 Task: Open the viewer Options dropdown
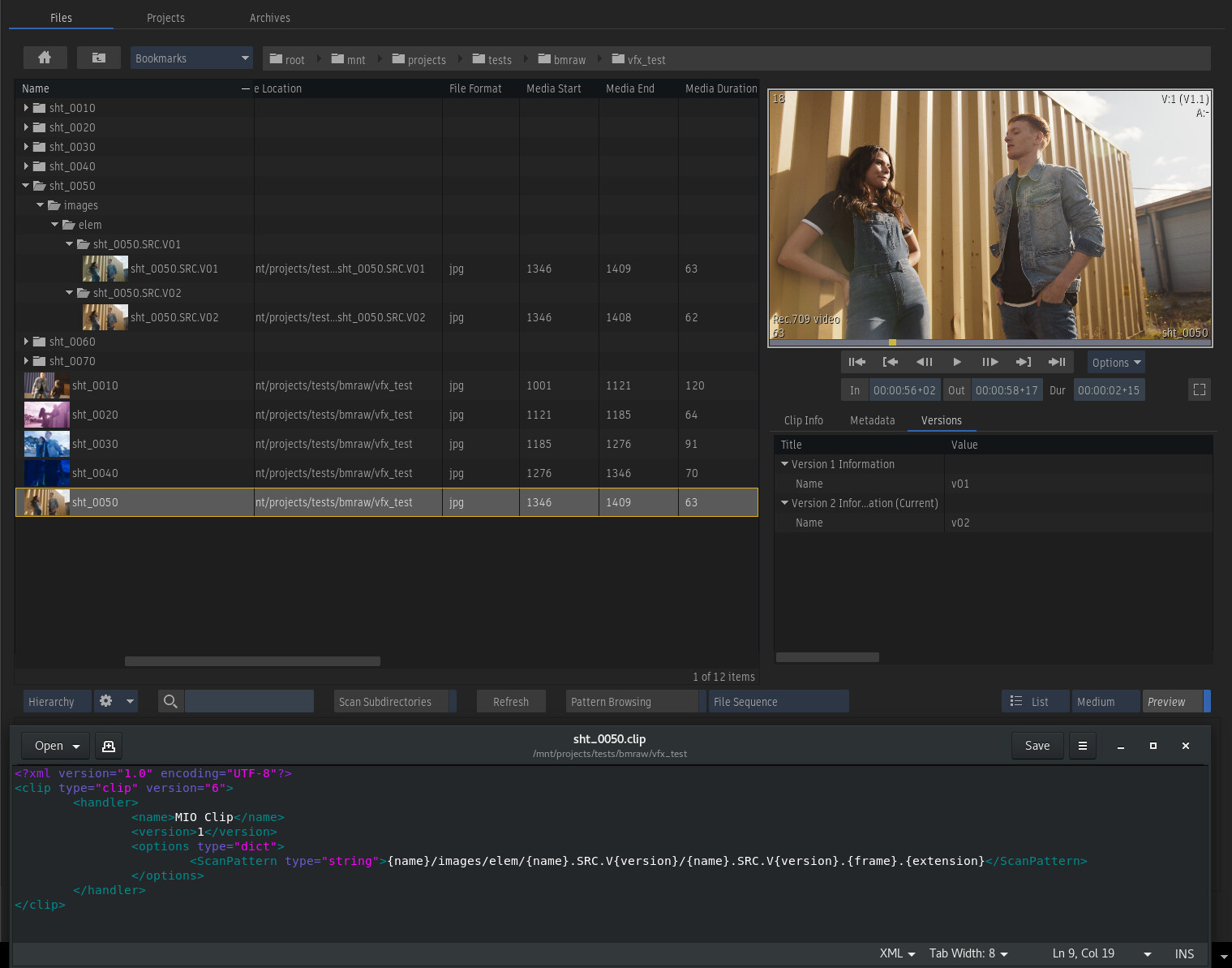coord(1115,363)
